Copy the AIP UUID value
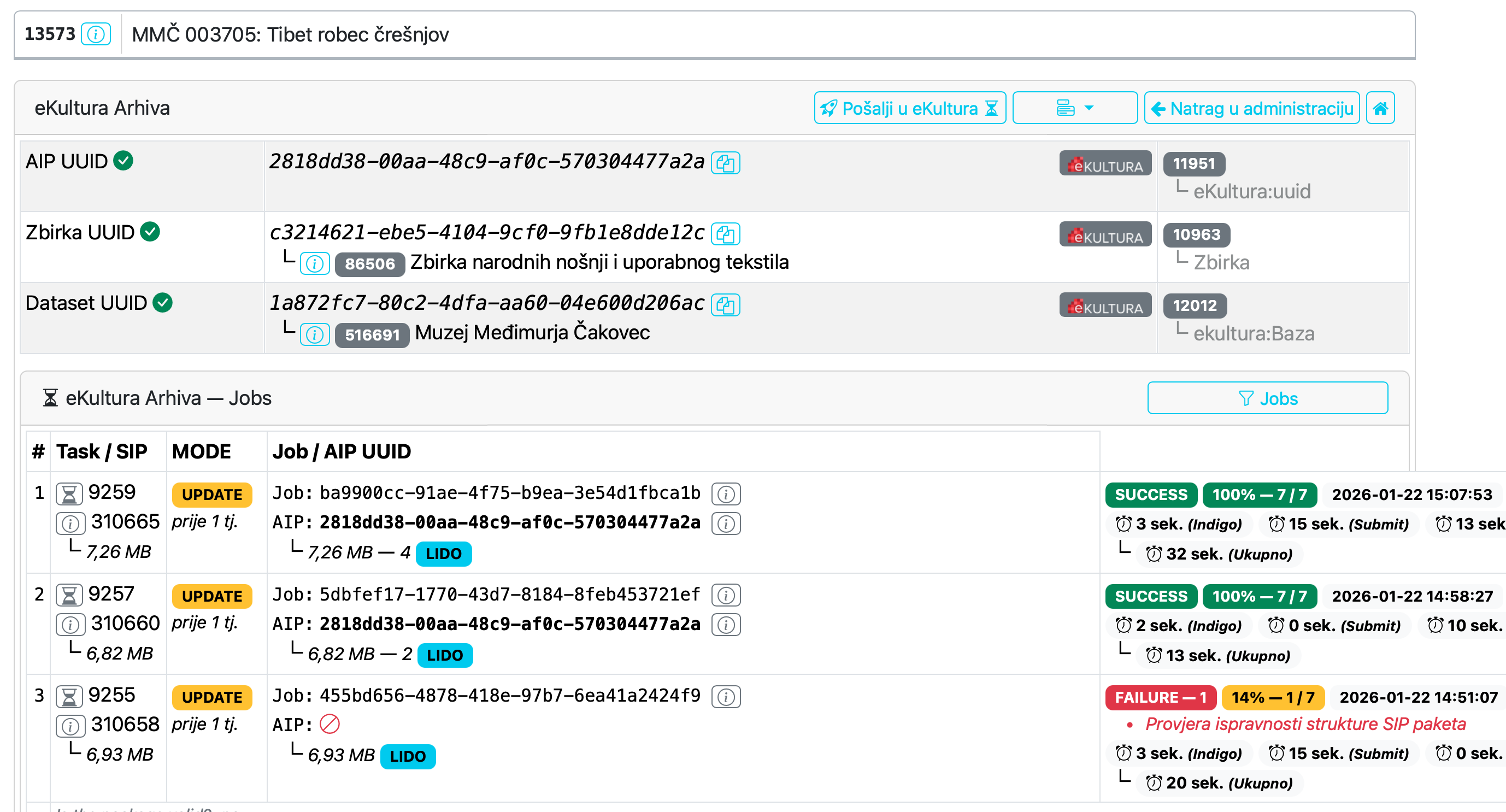The image size is (1506, 812). [726, 163]
